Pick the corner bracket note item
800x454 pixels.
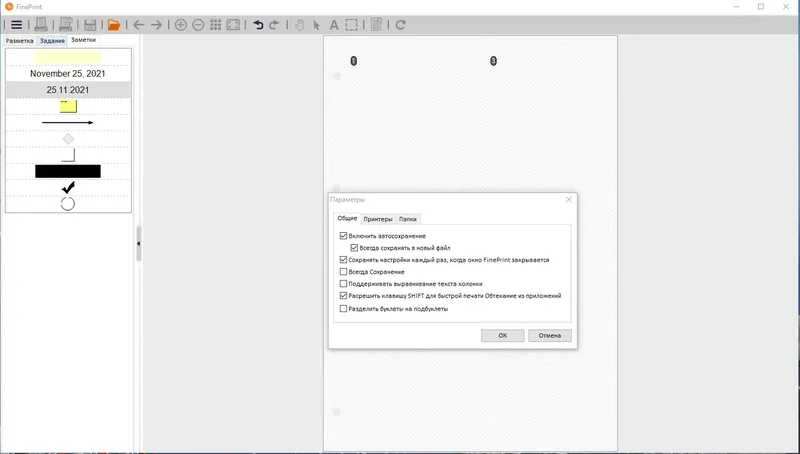coord(68,155)
